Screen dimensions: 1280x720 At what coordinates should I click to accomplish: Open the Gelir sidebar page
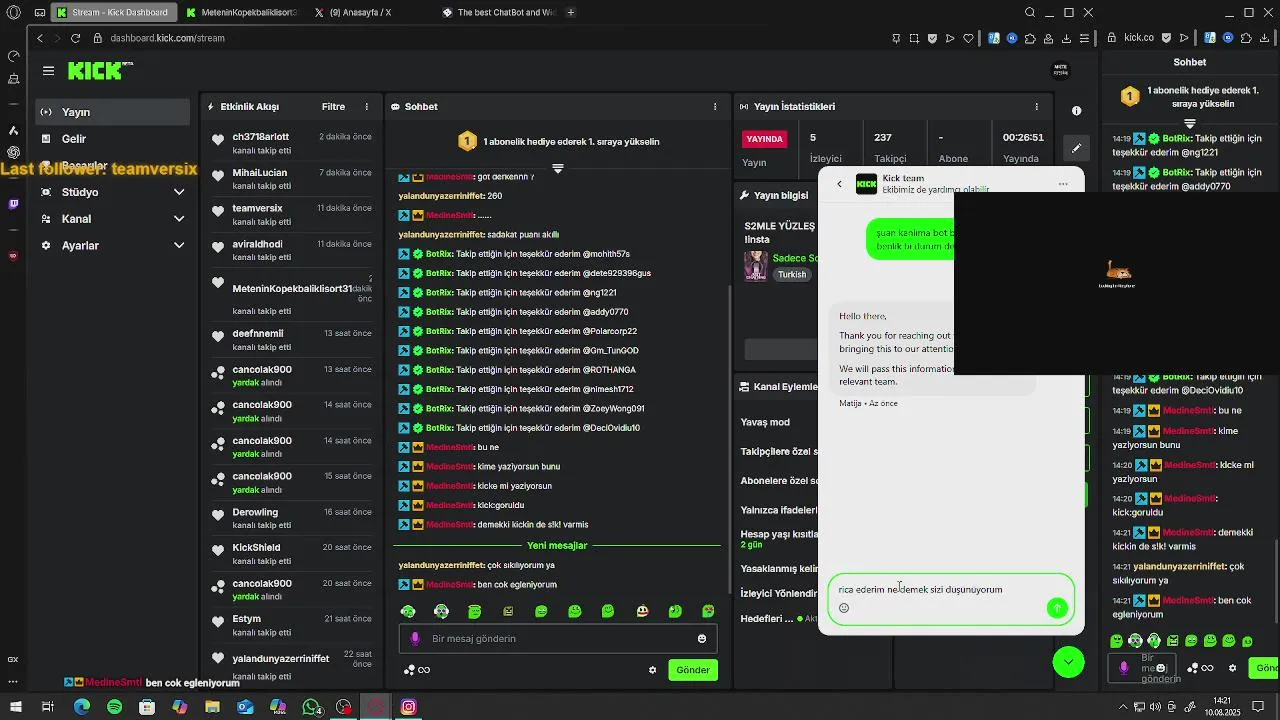coord(112,139)
